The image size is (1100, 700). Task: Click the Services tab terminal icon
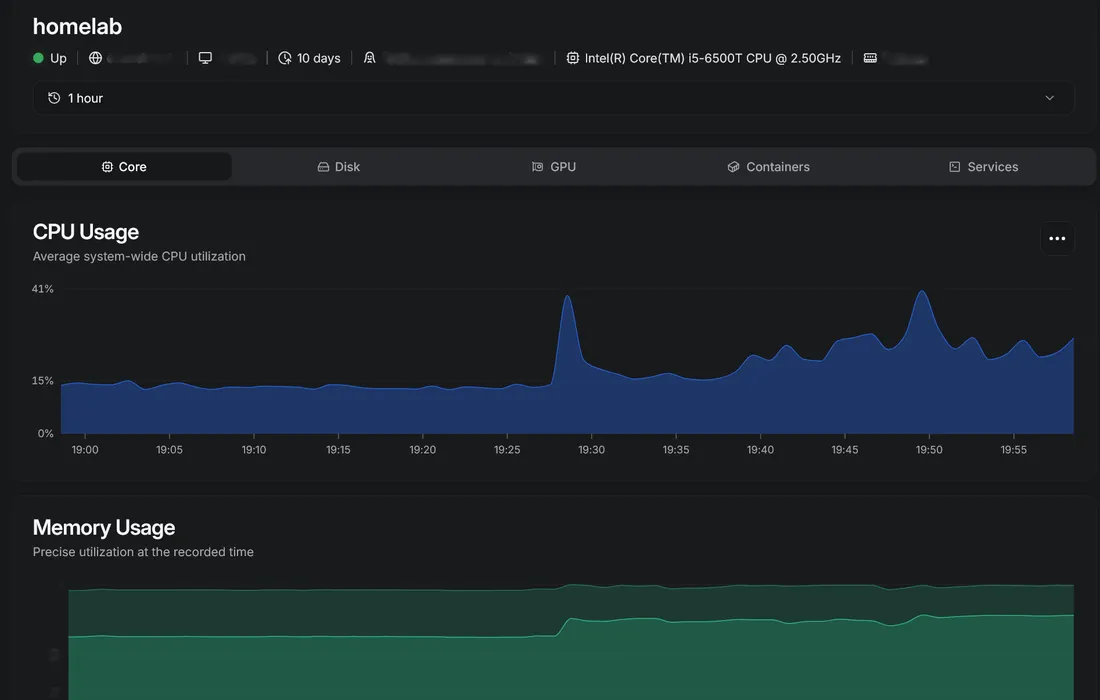tap(955, 167)
